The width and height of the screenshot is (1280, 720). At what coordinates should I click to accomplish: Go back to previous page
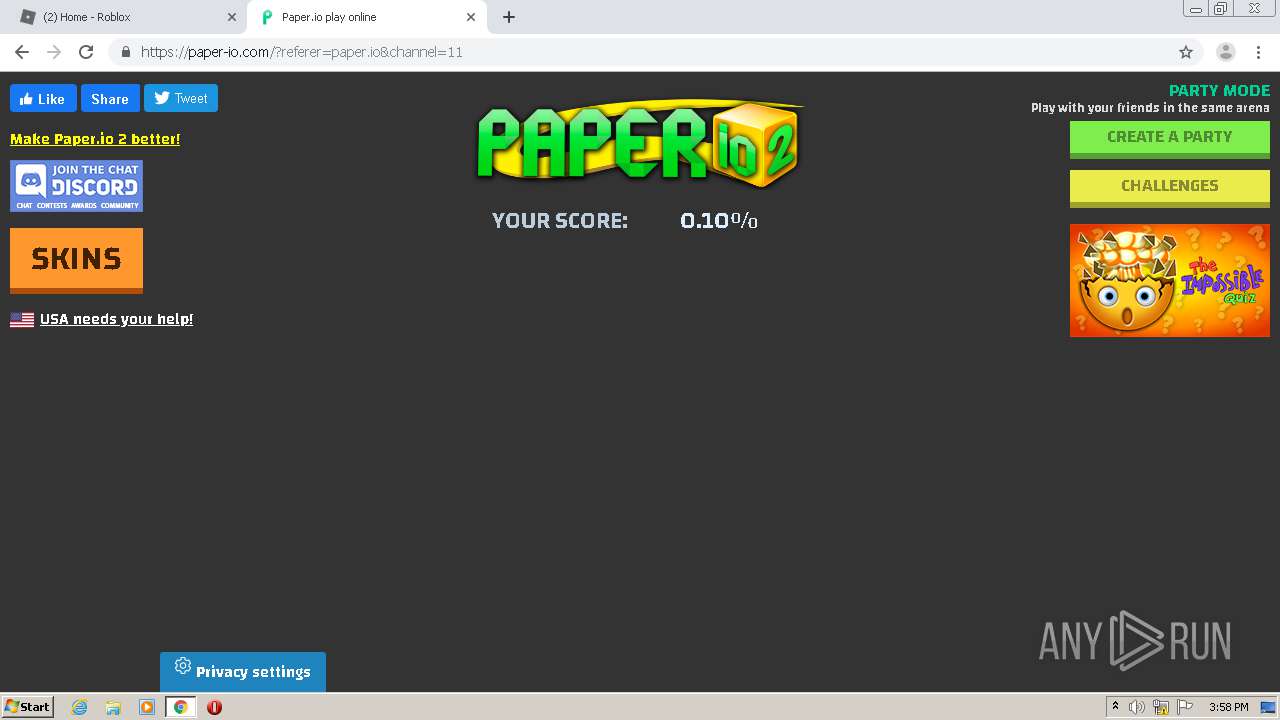click(22, 52)
